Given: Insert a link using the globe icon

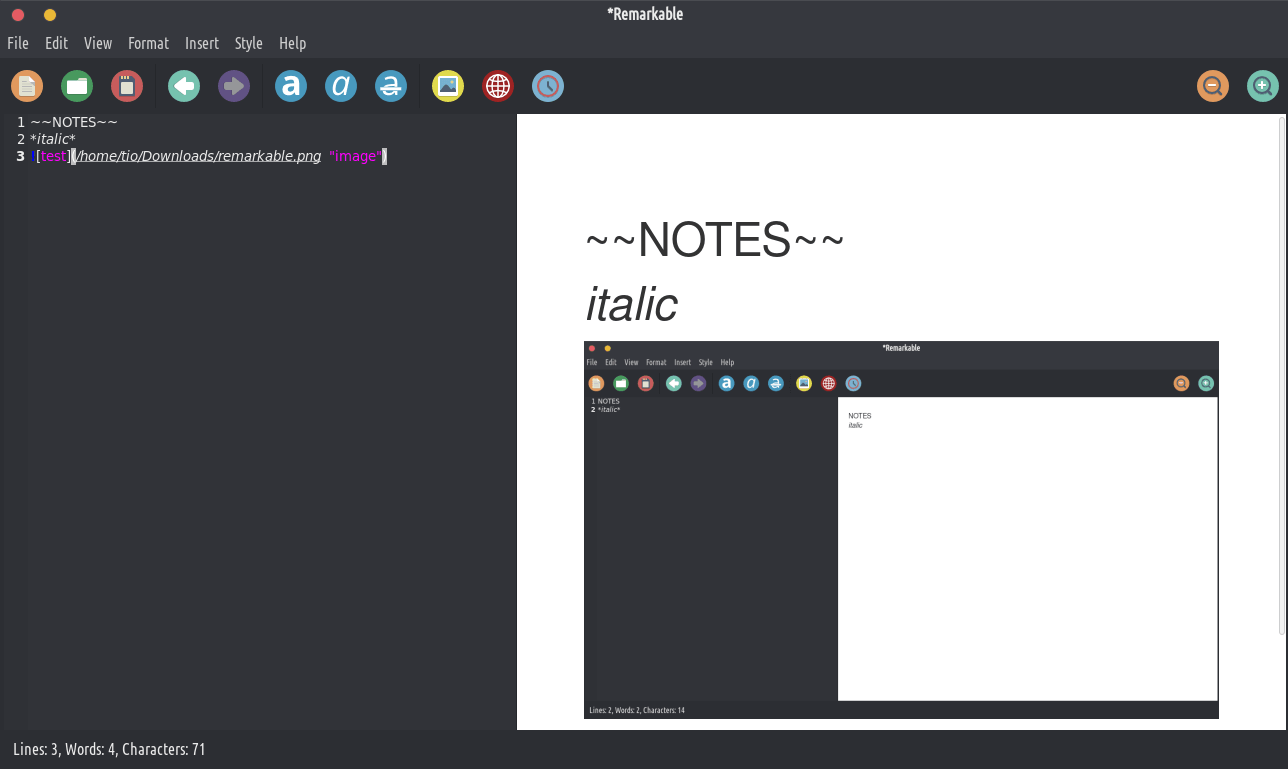Looking at the screenshot, I should click(x=498, y=86).
